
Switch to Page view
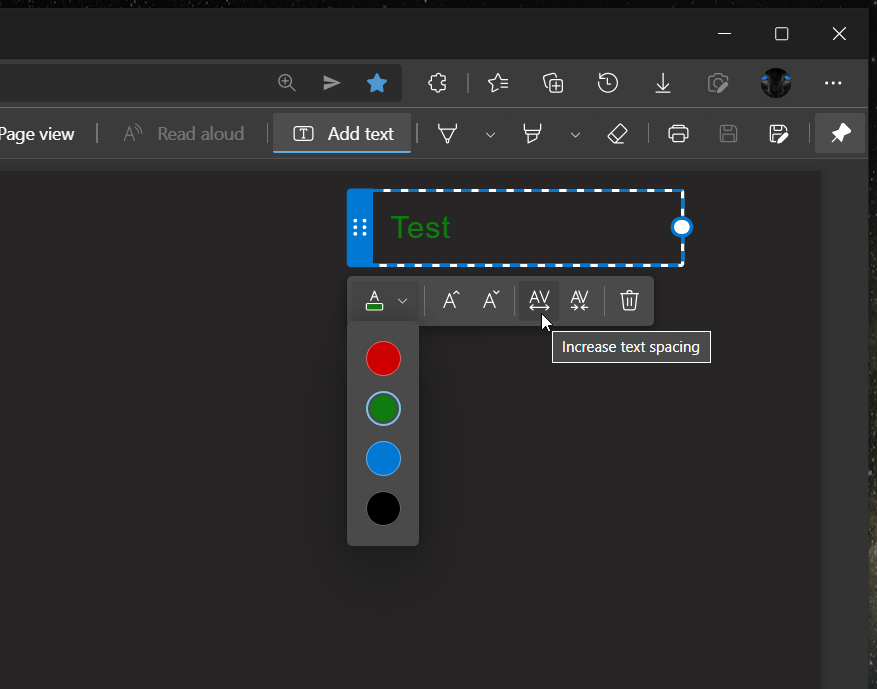tap(36, 133)
